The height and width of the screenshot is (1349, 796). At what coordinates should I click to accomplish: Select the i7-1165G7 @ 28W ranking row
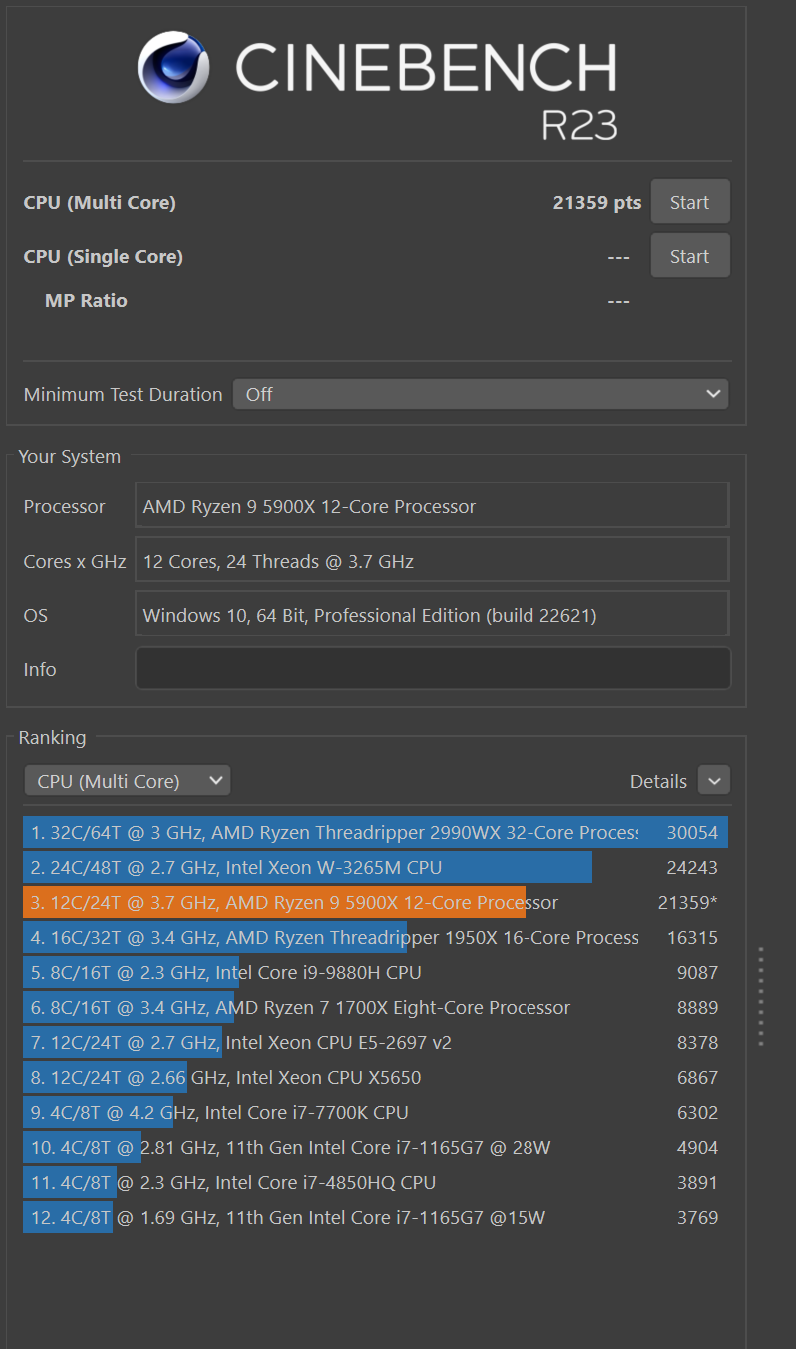[x=375, y=1148]
